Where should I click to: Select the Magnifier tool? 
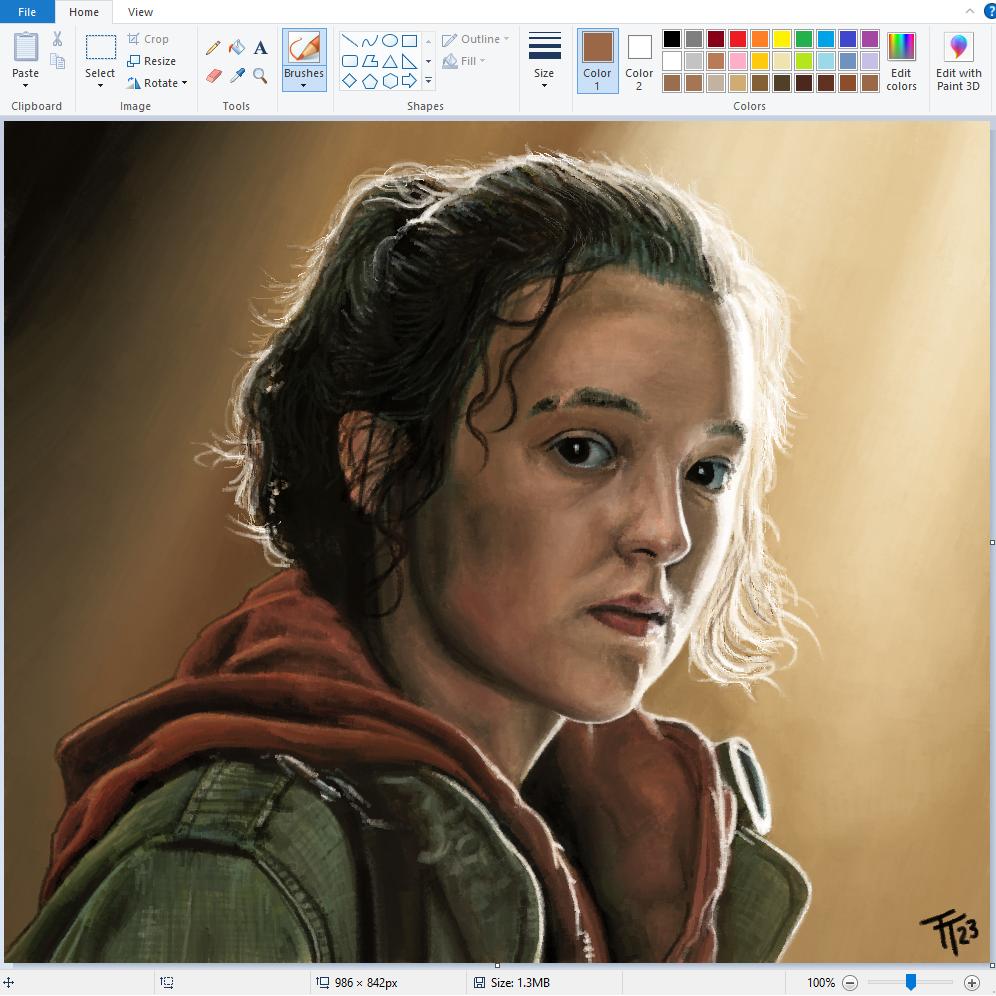tap(260, 76)
